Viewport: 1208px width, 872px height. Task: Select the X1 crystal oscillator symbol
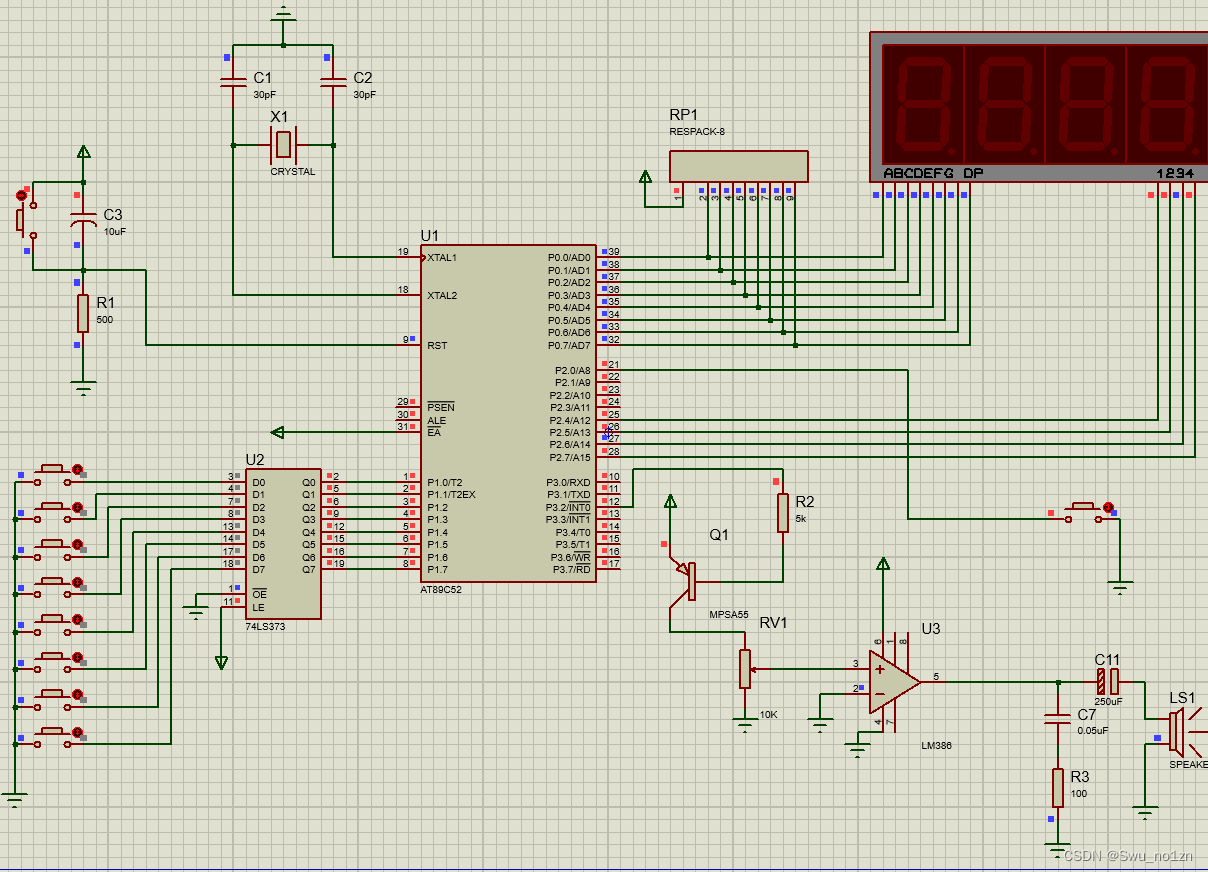(284, 146)
